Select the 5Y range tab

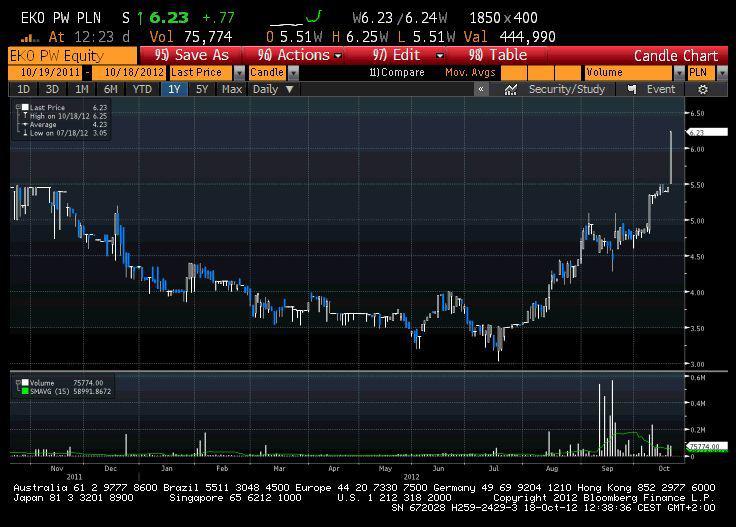tap(202, 89)
